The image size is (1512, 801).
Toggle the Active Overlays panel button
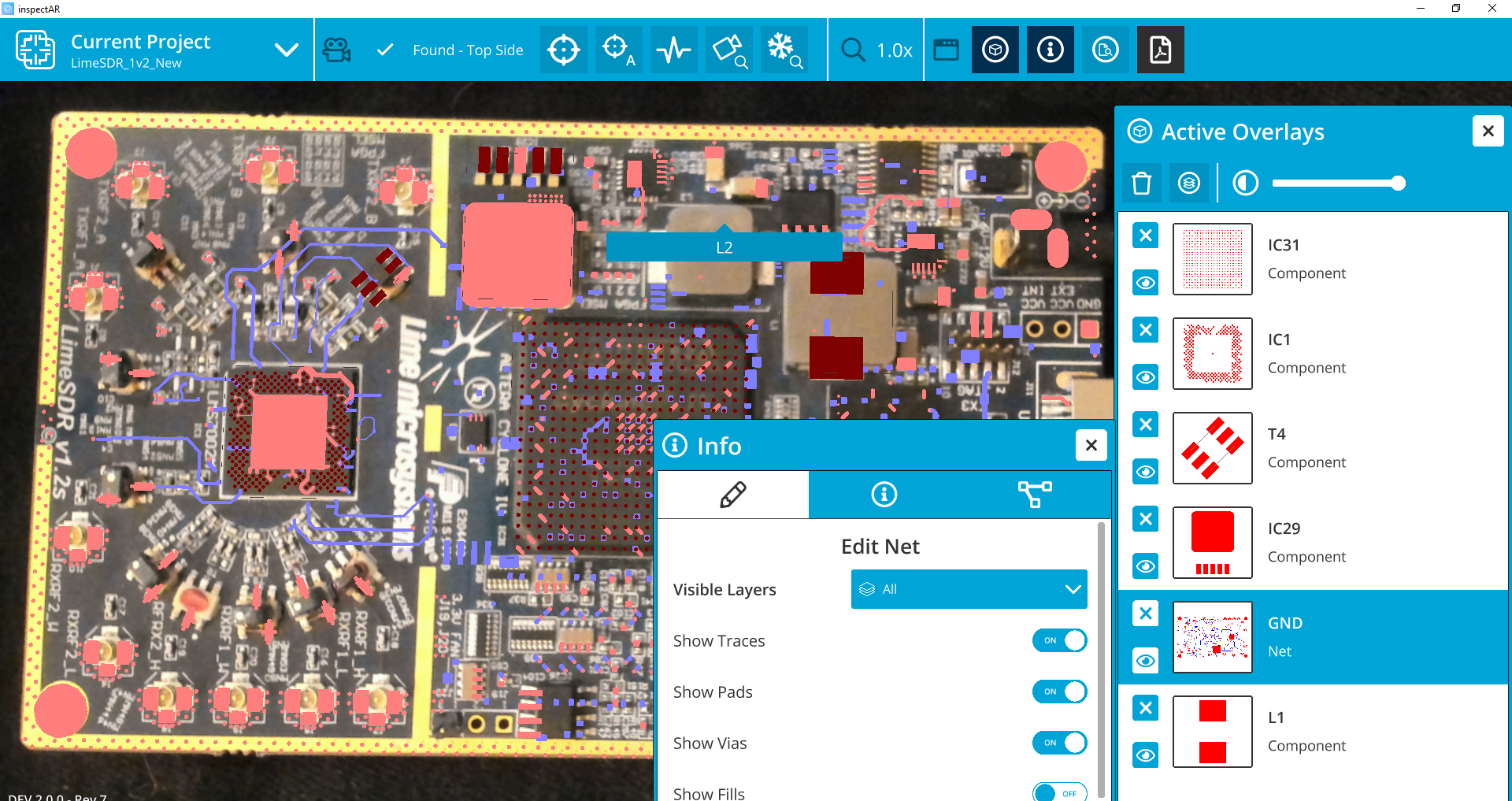(995, 50)
